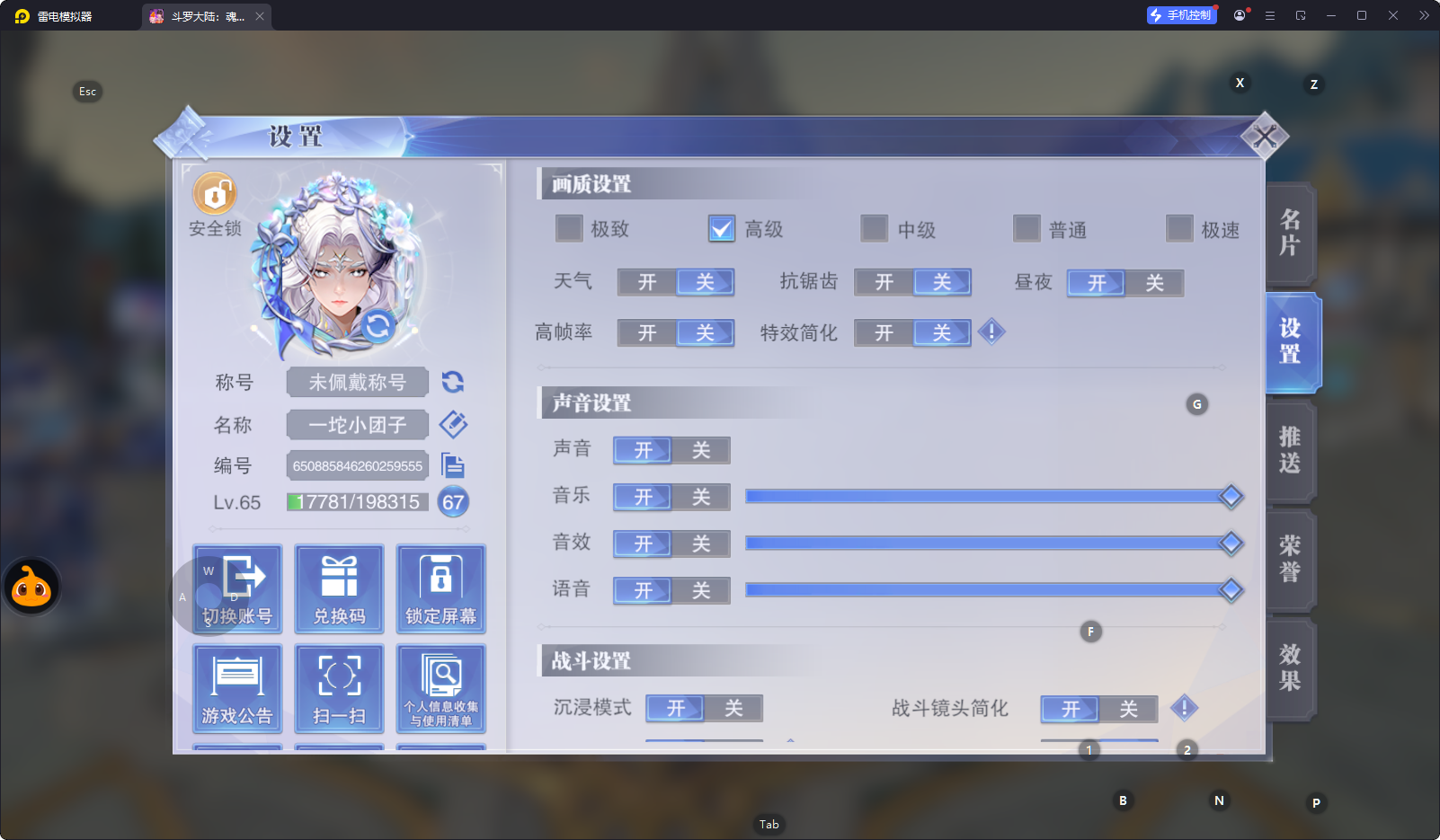Open personal info collection list (个人信息收集)

tap(441, 688)
